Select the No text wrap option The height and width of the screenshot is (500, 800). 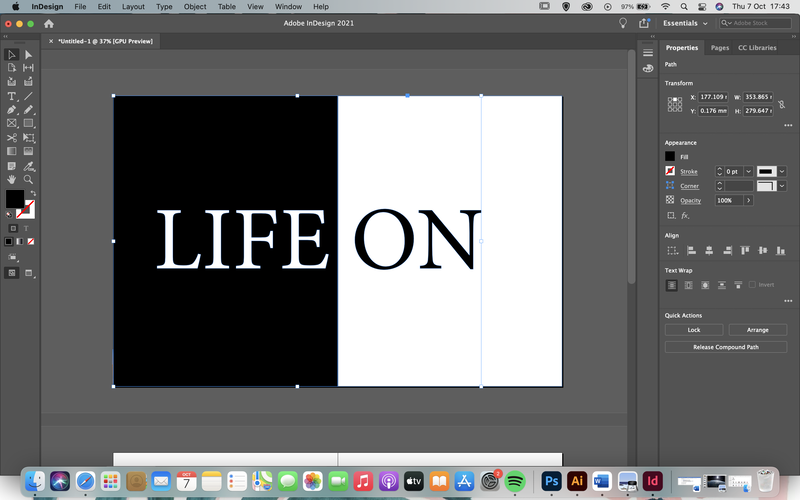coord(671,285)
